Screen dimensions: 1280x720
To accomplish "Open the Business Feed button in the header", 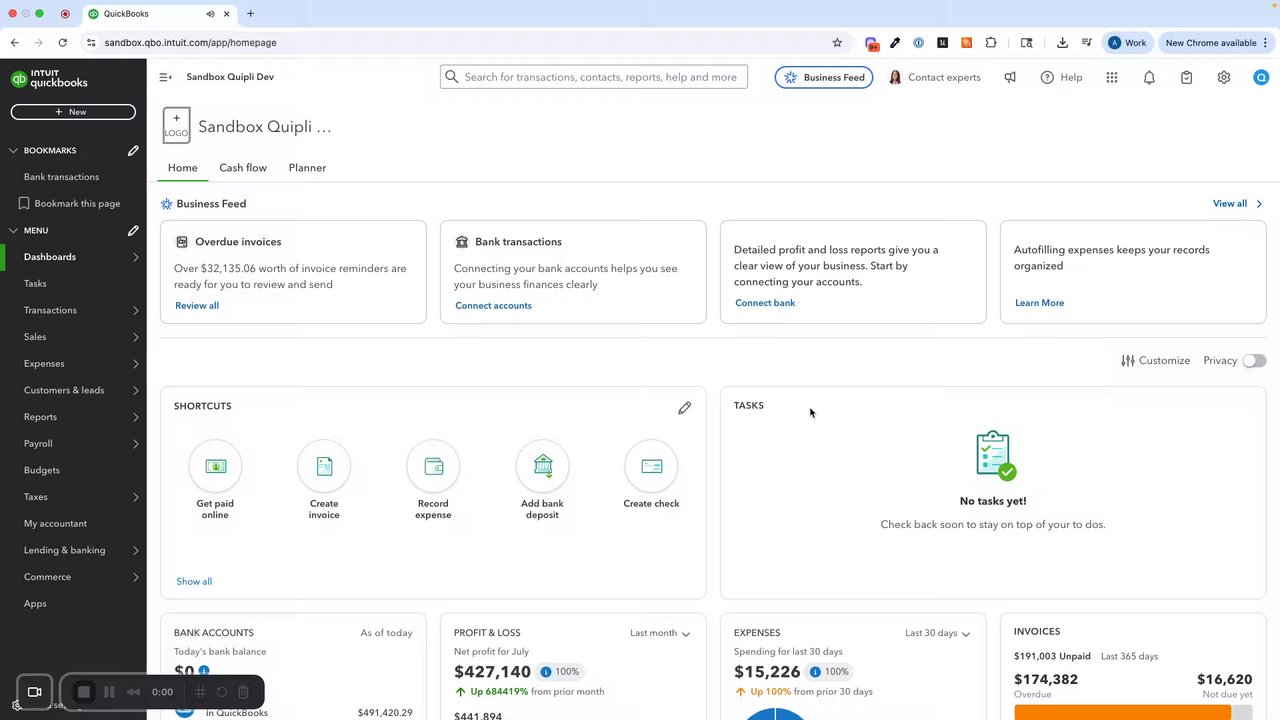I will click(824, 77).
